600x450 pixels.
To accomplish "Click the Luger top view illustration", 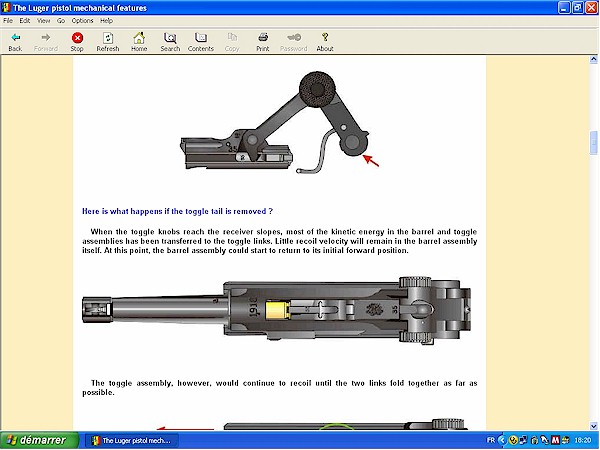I will (277, 310).
